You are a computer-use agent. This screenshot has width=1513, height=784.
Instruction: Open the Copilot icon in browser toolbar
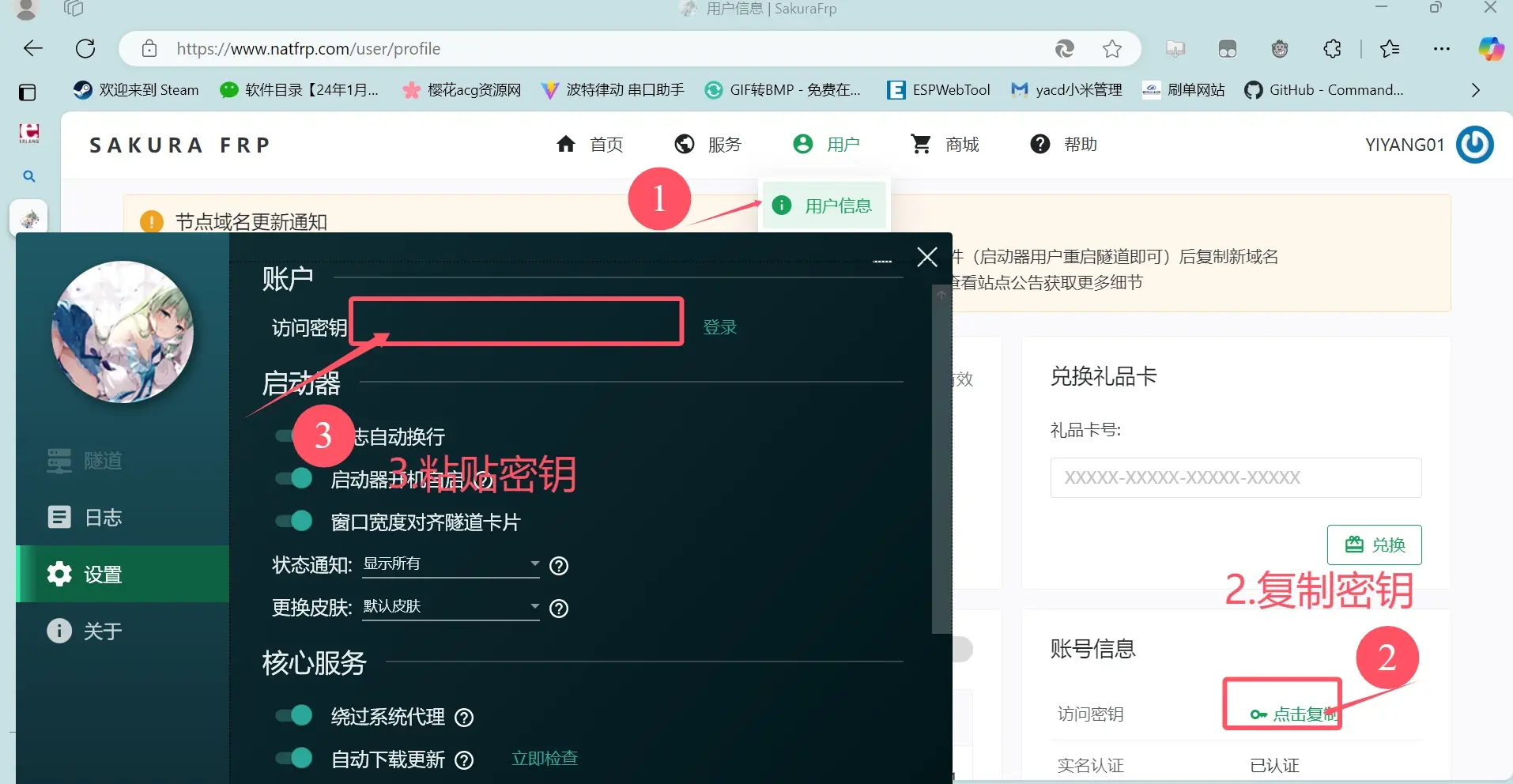(1492, 49)
